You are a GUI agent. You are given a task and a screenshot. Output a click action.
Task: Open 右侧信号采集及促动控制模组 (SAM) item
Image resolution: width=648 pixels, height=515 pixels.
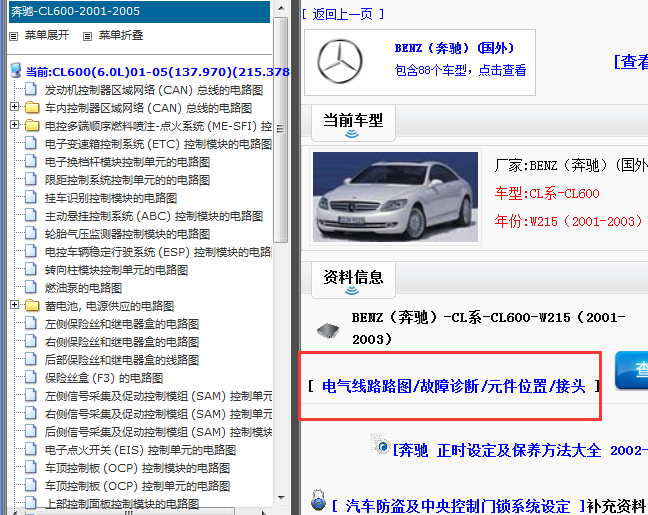tap(158, 414)
